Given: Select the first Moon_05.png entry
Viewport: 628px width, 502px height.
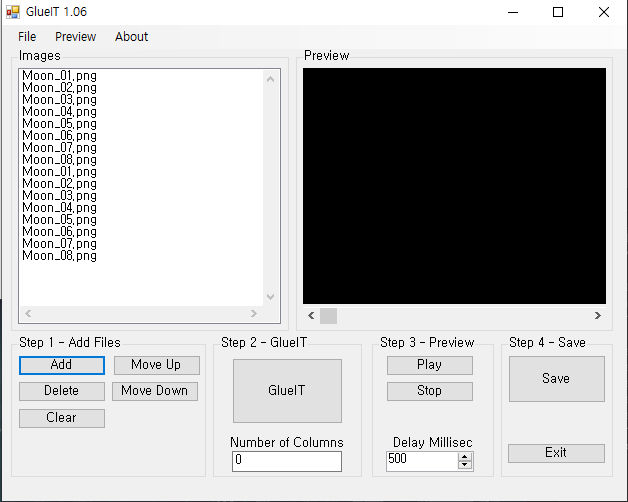Looking at the screenshot, I should [60, 124].
